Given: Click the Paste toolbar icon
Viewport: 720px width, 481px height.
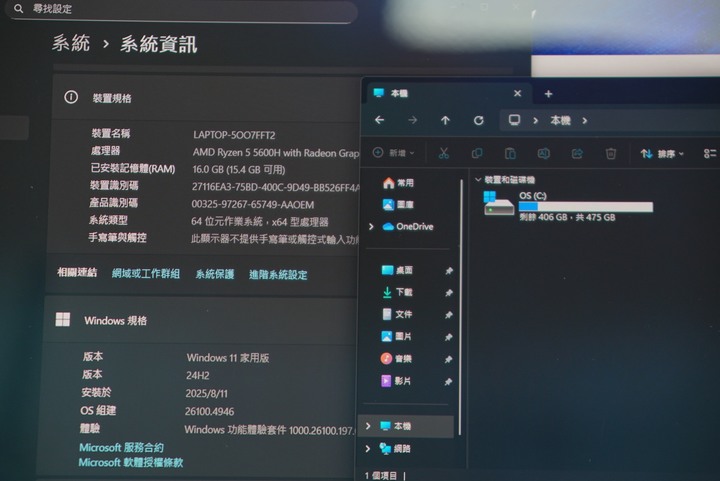Looking at the screenshot, I should tap(510, 153).
